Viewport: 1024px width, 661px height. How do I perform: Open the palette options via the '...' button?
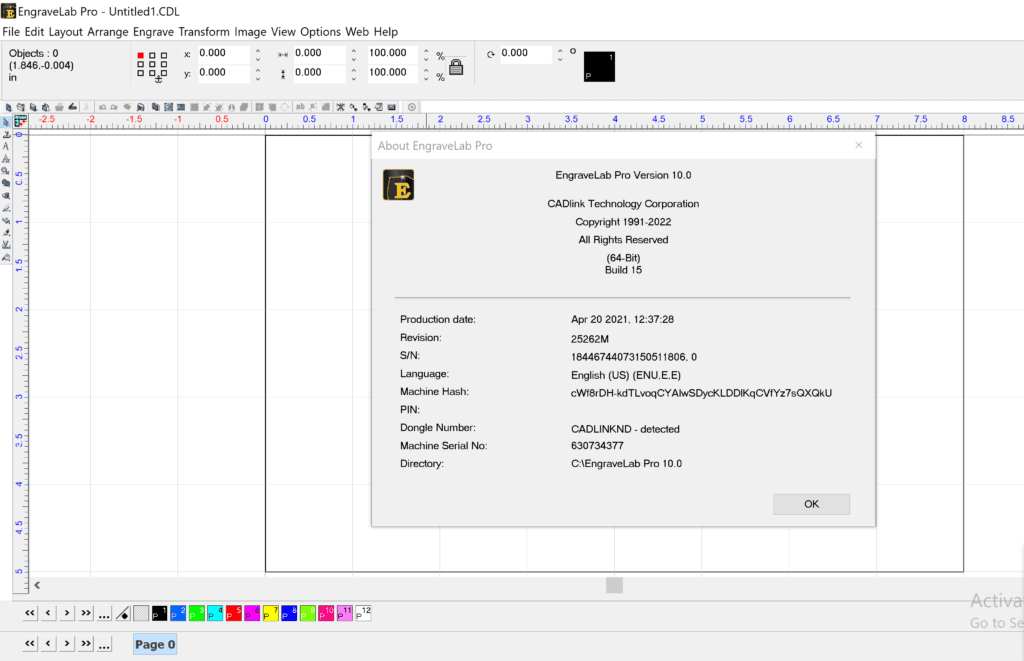104,612
